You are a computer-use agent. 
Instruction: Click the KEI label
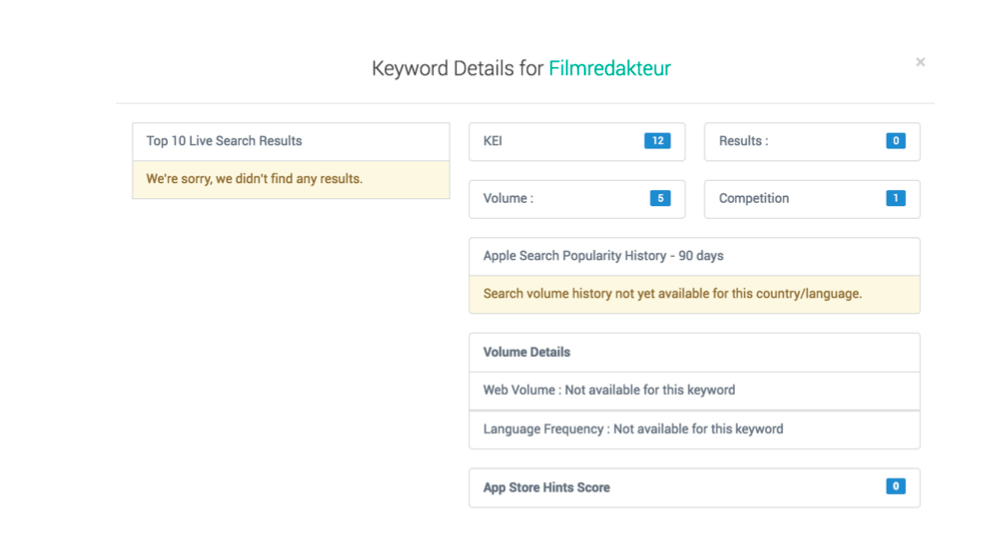click(x=493, y=141)
